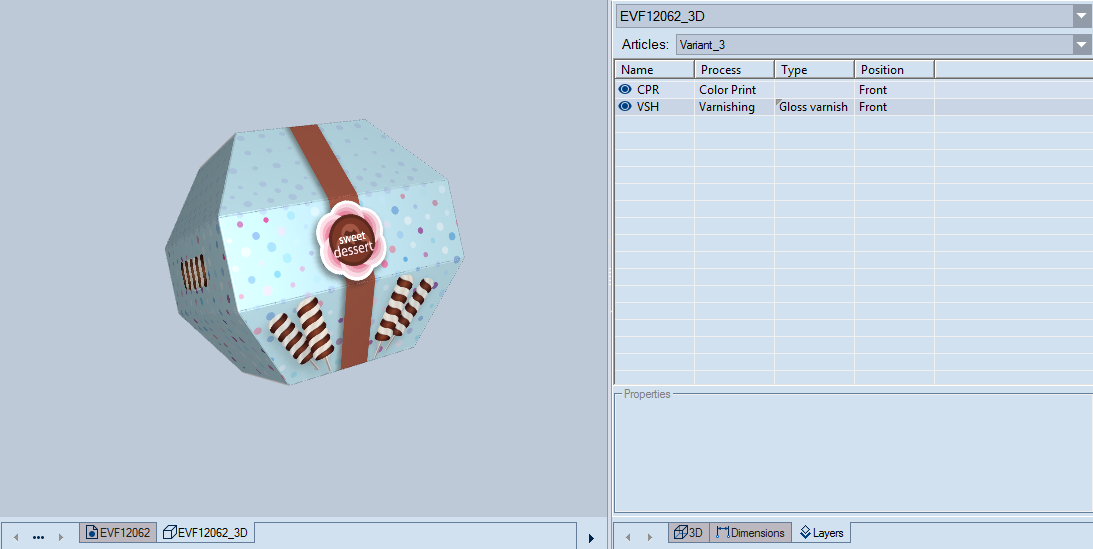Toggle visibility of the VSH varnishing layer
The height and width of the screenshot is (549, 1093).
pyautogui.click(x=625, y=107)
